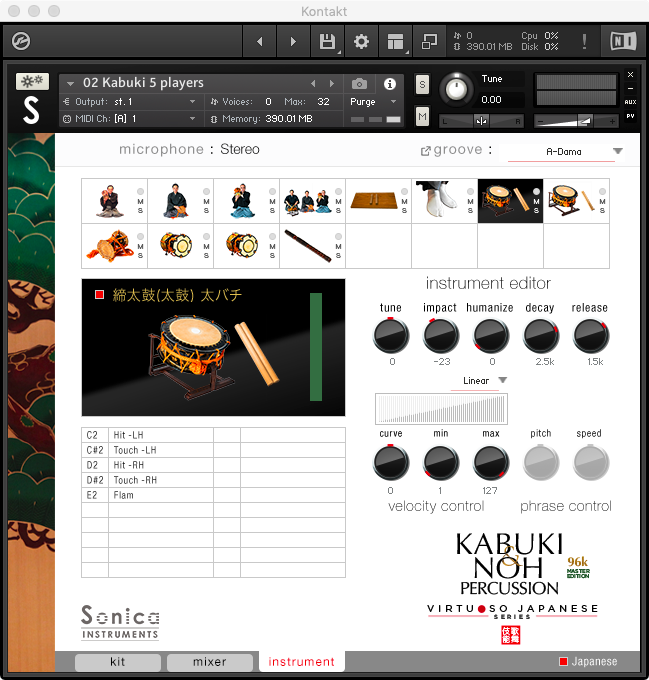This screenshot has height=680, width=649.
Task: Expand instrument name menu triangle
Action: point(70,83)
